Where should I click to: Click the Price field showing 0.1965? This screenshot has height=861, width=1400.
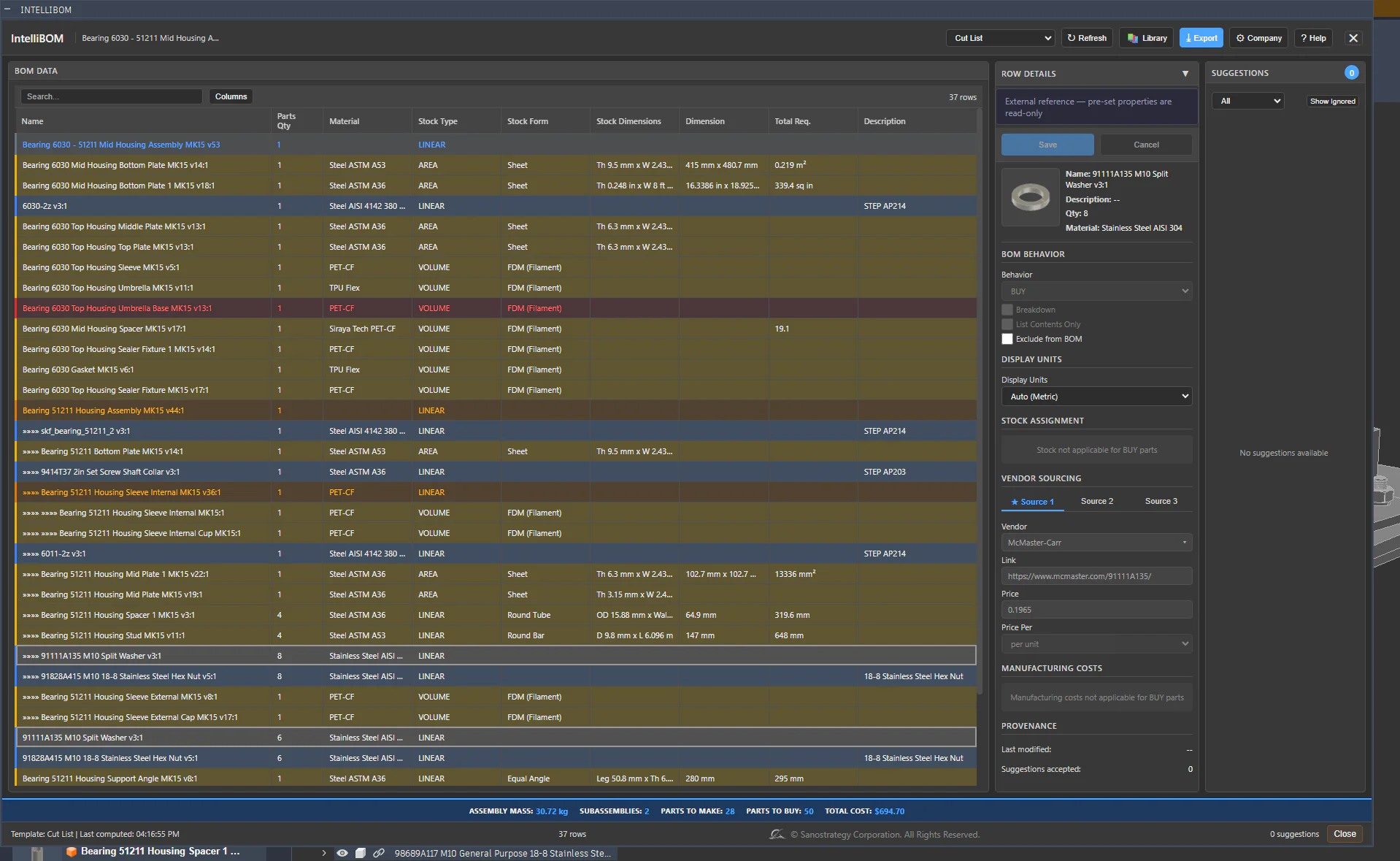tap(1096, 610)
